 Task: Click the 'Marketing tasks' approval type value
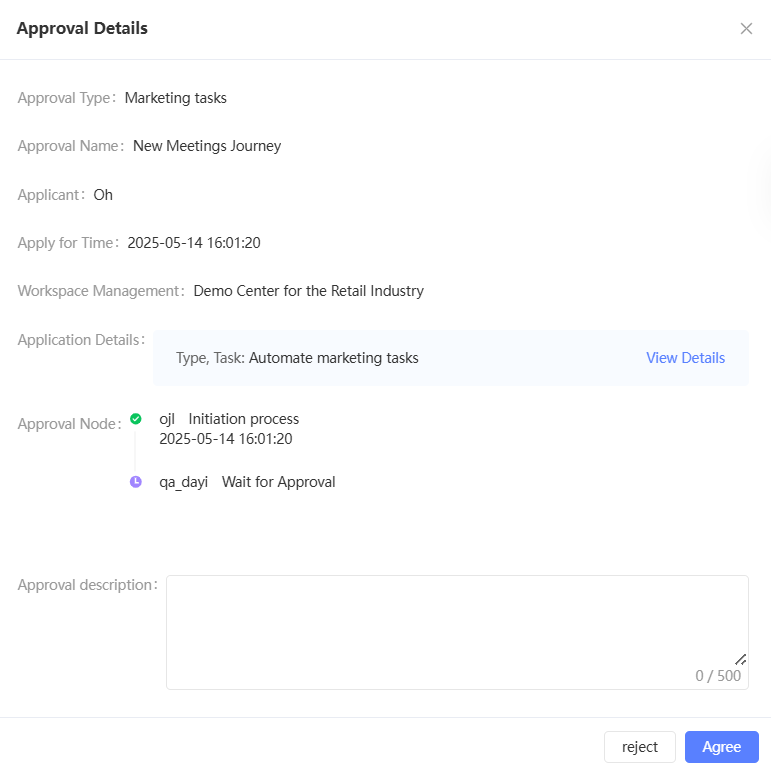point(176,98)
